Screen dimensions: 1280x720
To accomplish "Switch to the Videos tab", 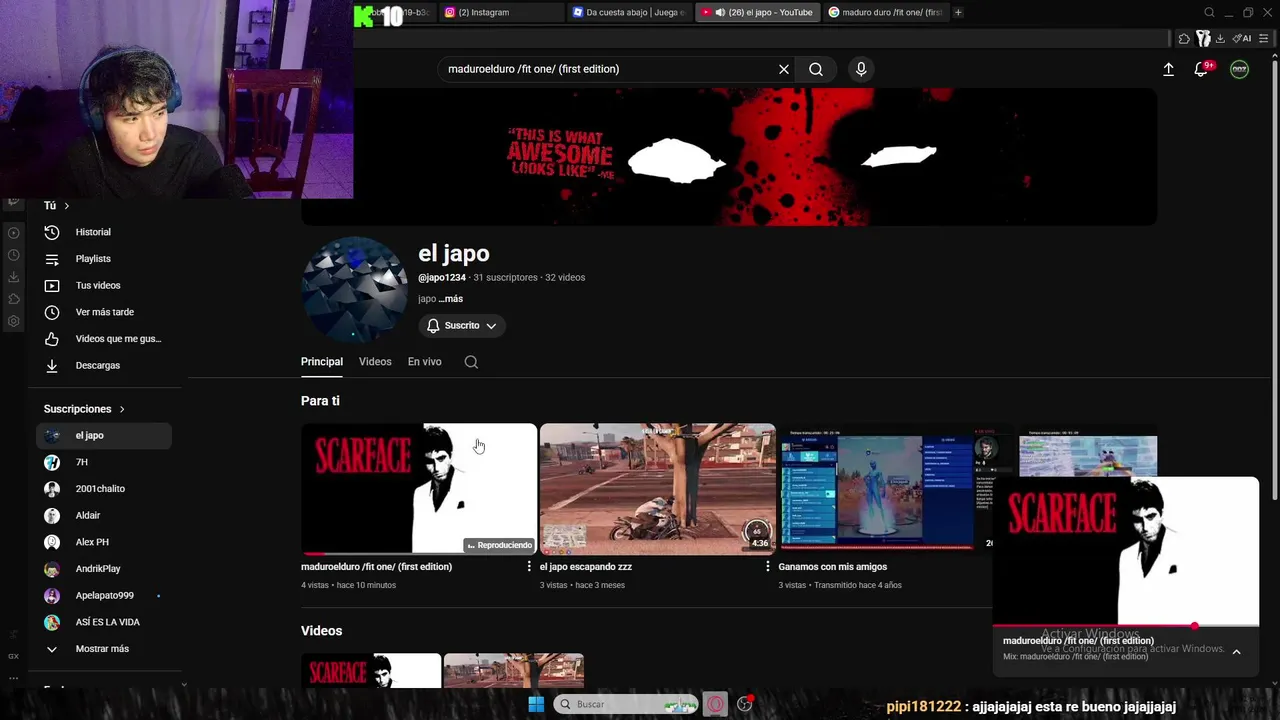I will point(375,362).
